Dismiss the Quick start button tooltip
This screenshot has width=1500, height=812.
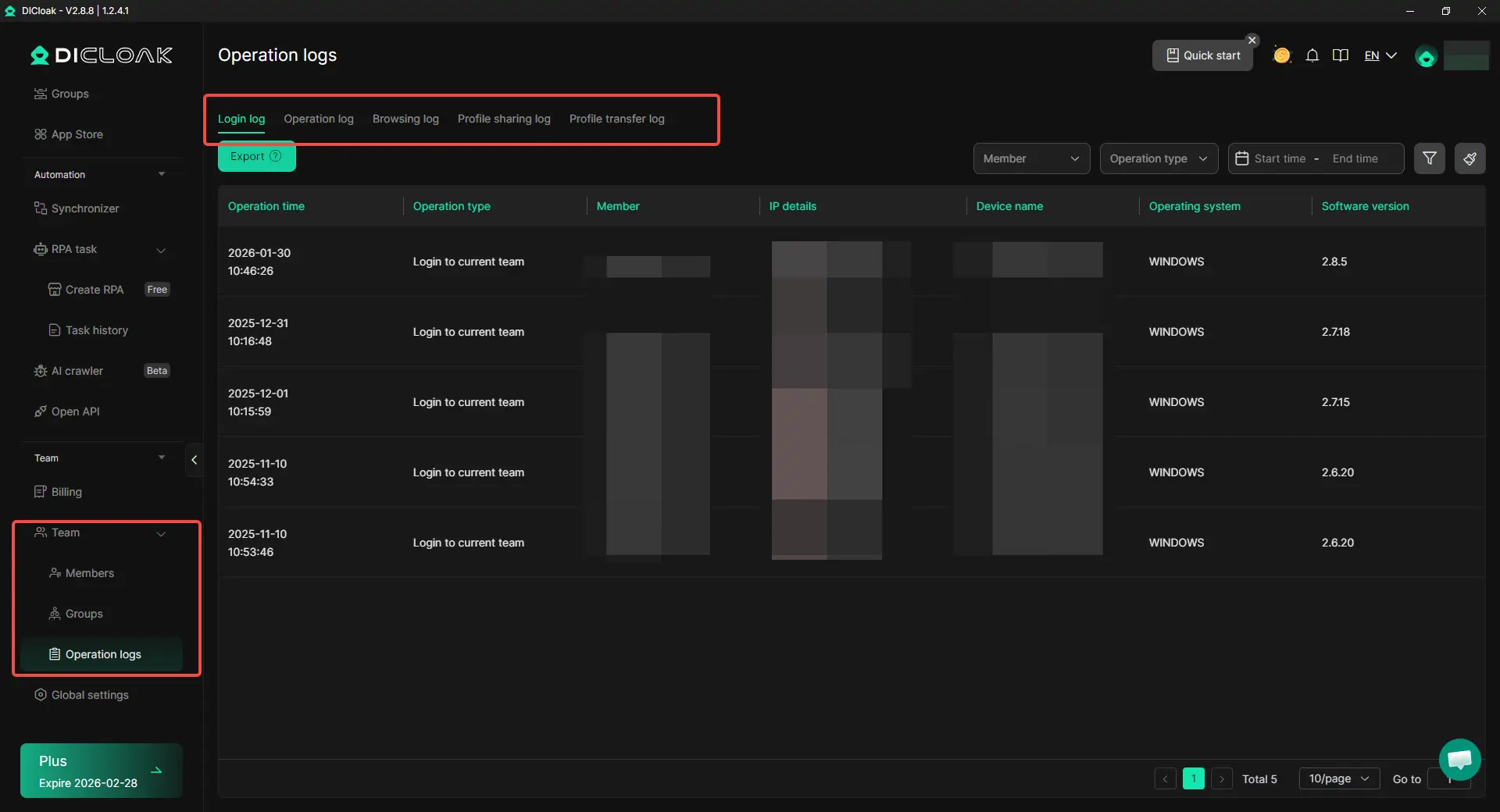click(1252, 41)
